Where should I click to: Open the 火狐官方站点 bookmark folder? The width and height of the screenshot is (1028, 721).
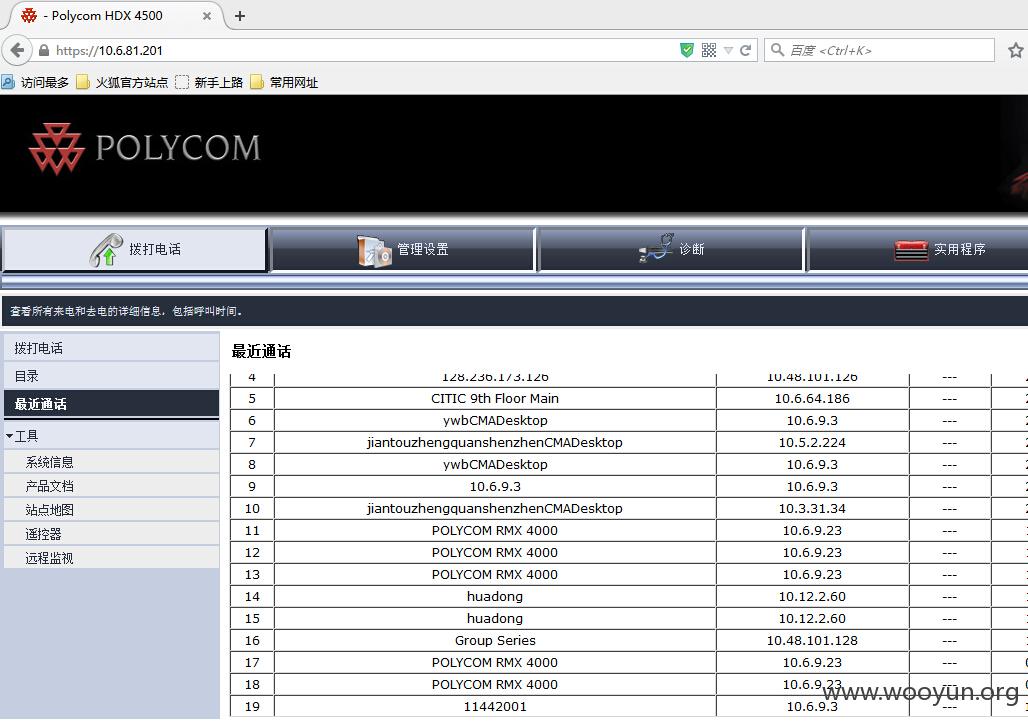click(x=123, y=83)
